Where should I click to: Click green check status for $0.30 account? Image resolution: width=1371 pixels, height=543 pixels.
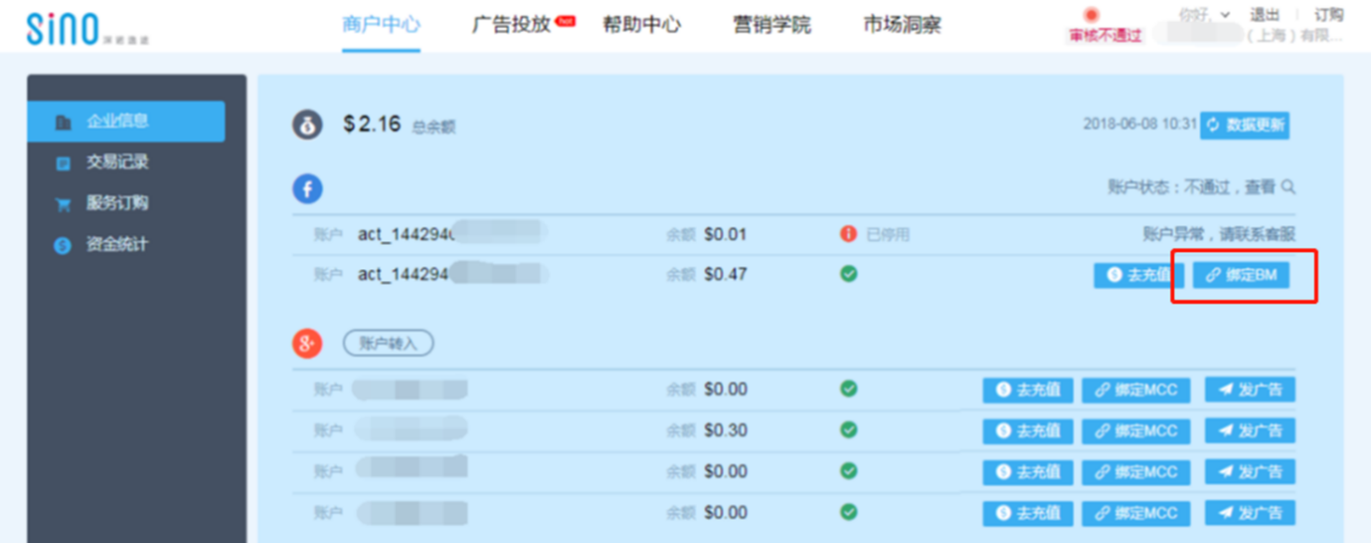click(848, 430)
